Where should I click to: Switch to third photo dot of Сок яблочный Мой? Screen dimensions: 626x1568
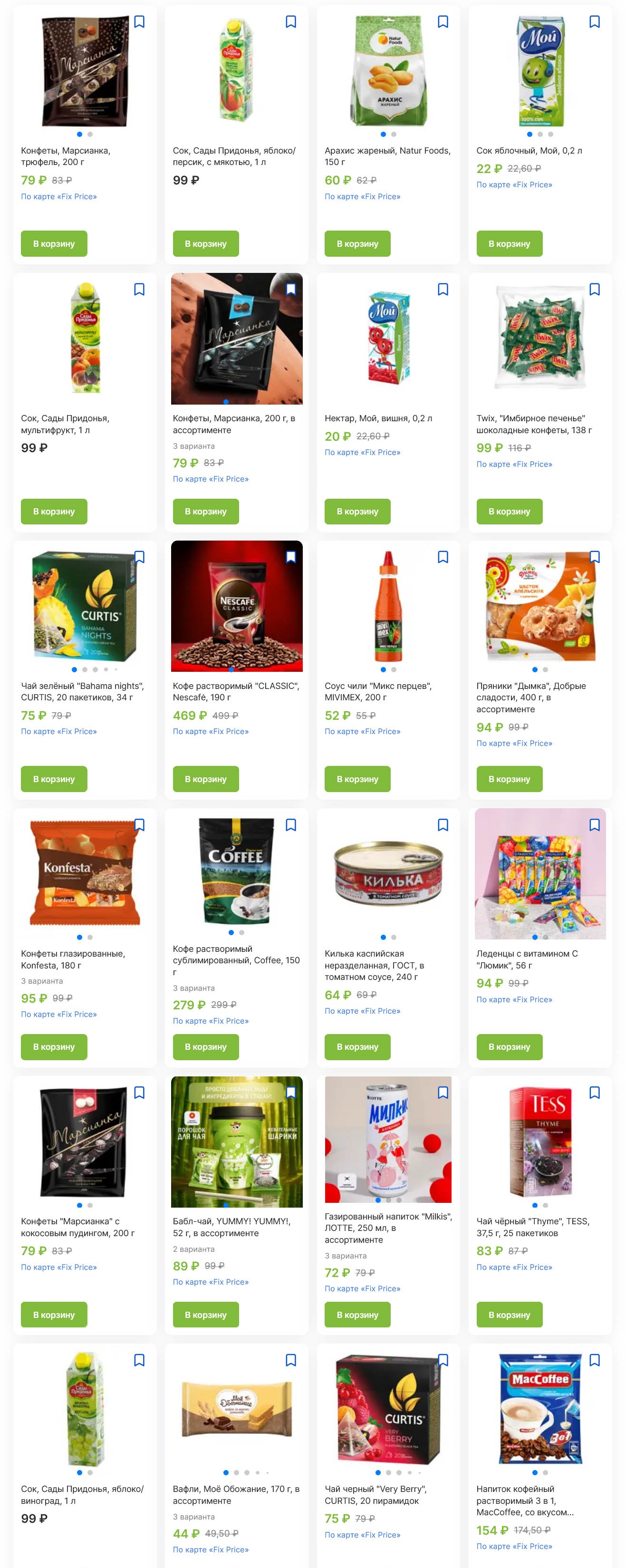(550, 134)
